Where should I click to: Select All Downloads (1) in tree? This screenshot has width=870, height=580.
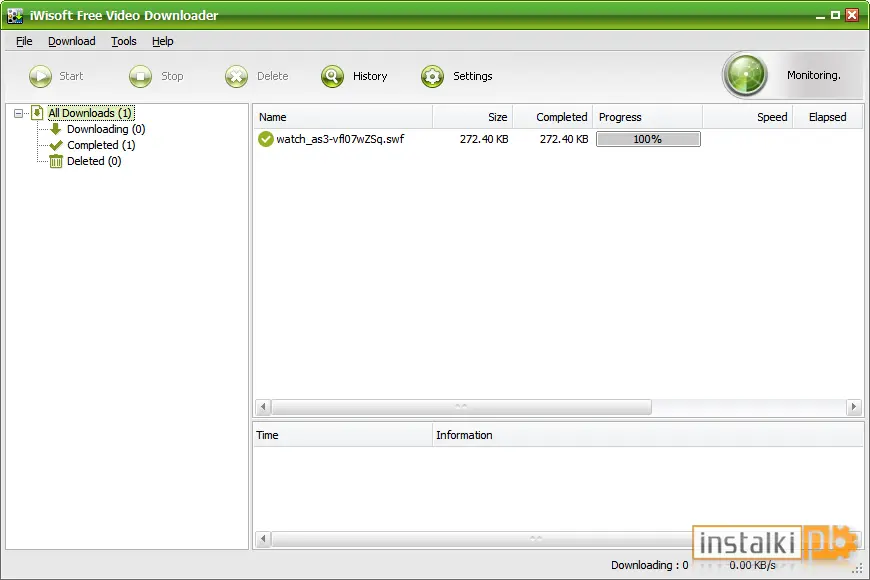tap(90, 113)
